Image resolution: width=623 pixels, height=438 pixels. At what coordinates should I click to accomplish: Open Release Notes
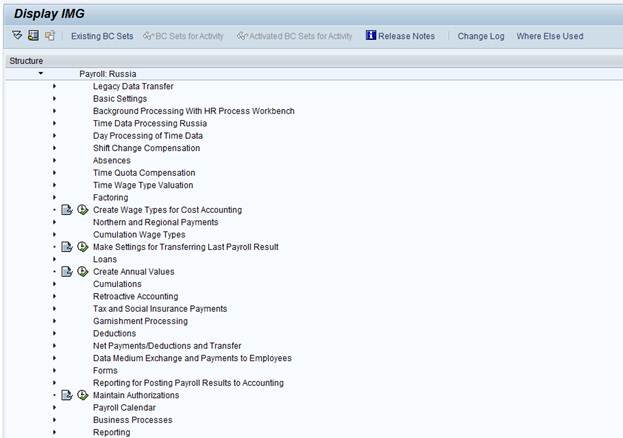pos(400,36)
